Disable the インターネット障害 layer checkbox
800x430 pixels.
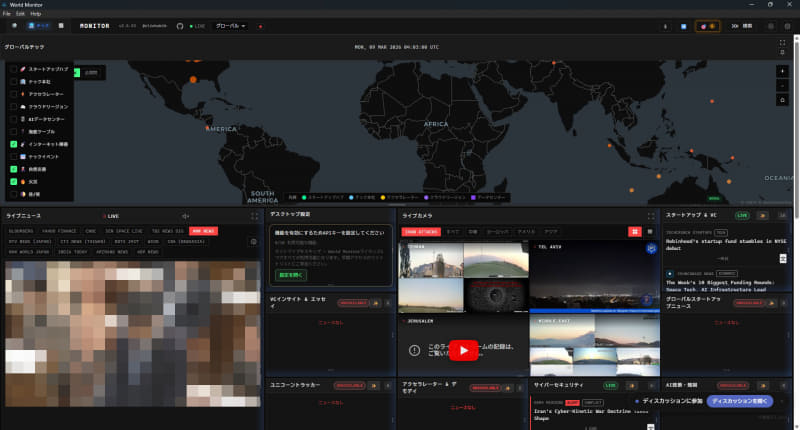point(14,144)
